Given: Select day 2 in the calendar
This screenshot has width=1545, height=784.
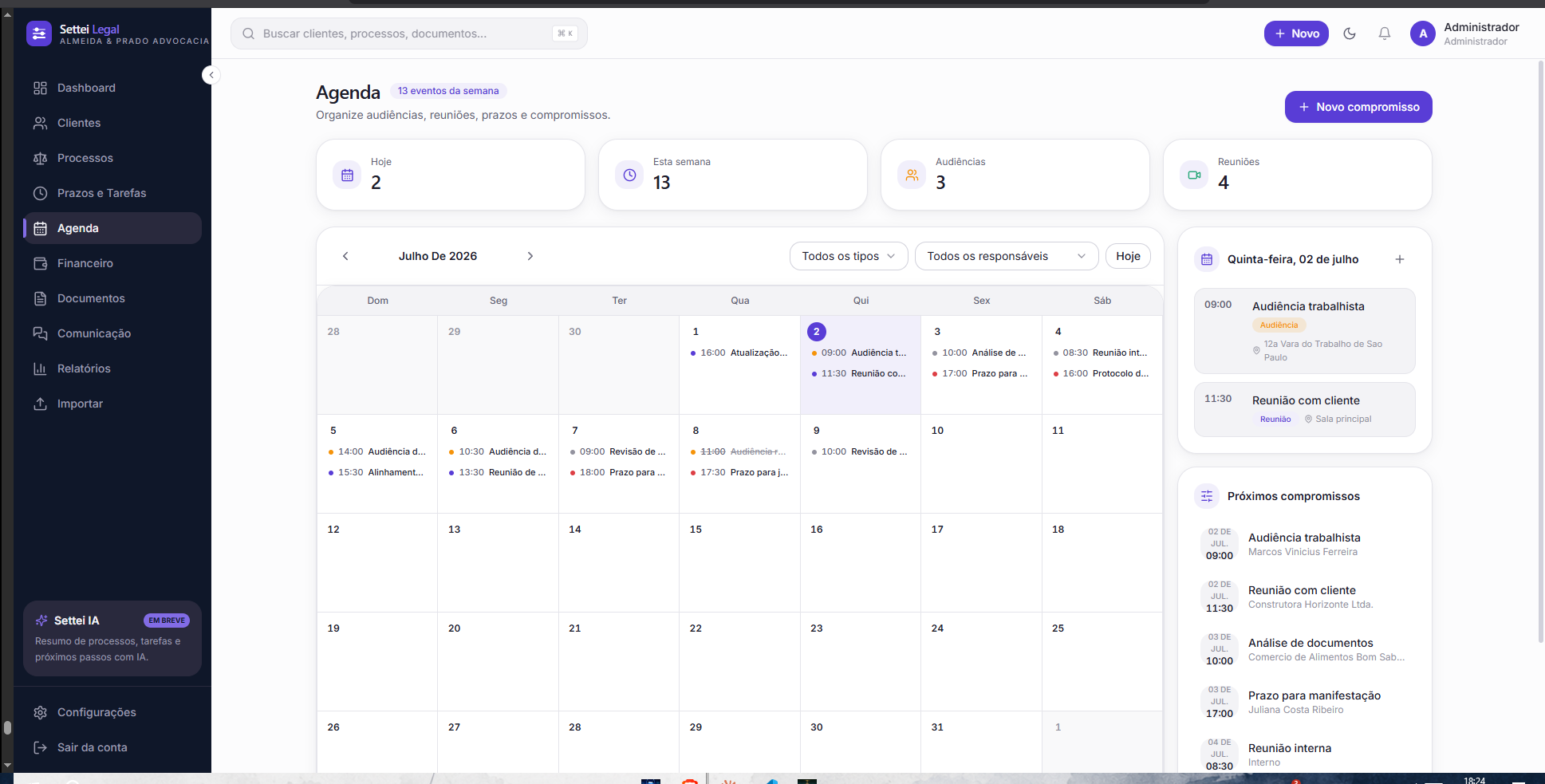Looking at the screenshot, I should coord(816,332).
